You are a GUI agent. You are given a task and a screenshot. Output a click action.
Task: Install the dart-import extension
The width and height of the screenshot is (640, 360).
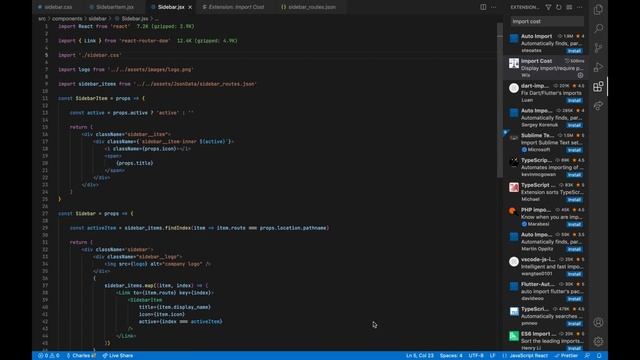click(x=574, y=100)
